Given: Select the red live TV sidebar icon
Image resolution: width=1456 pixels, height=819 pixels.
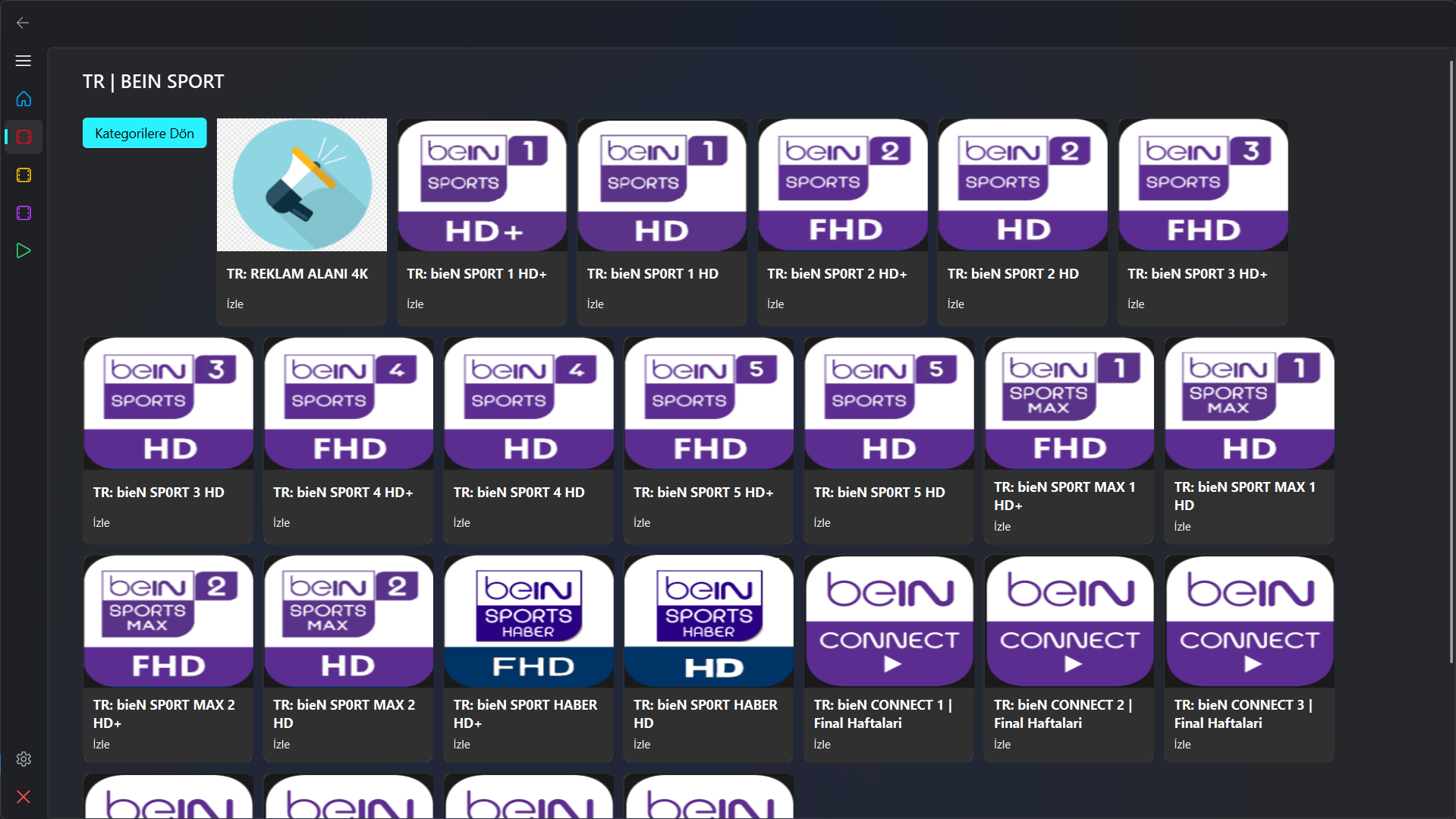Looking at the screenshot, I should click(24, 137).
